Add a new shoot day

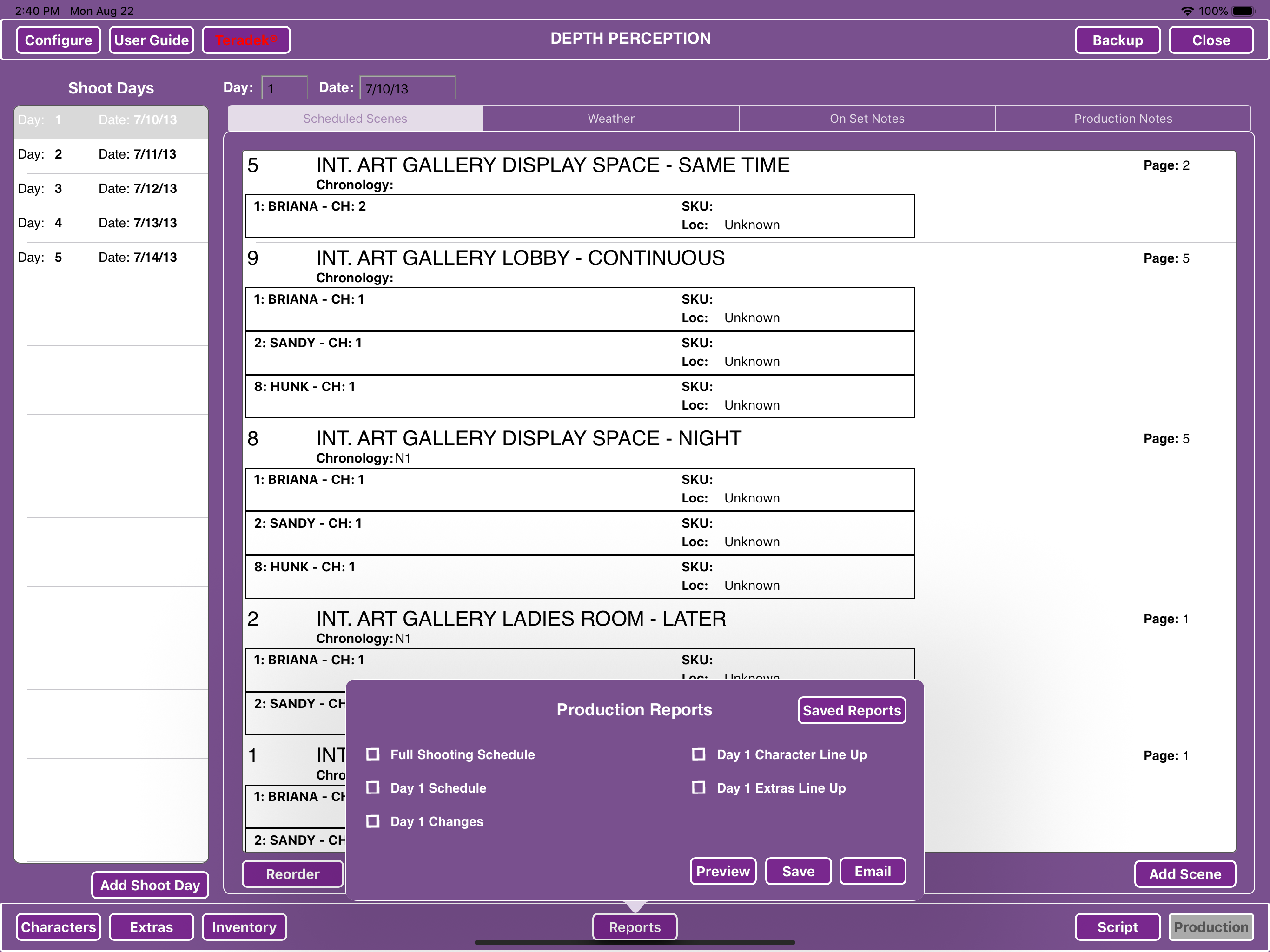coord(150,885)
